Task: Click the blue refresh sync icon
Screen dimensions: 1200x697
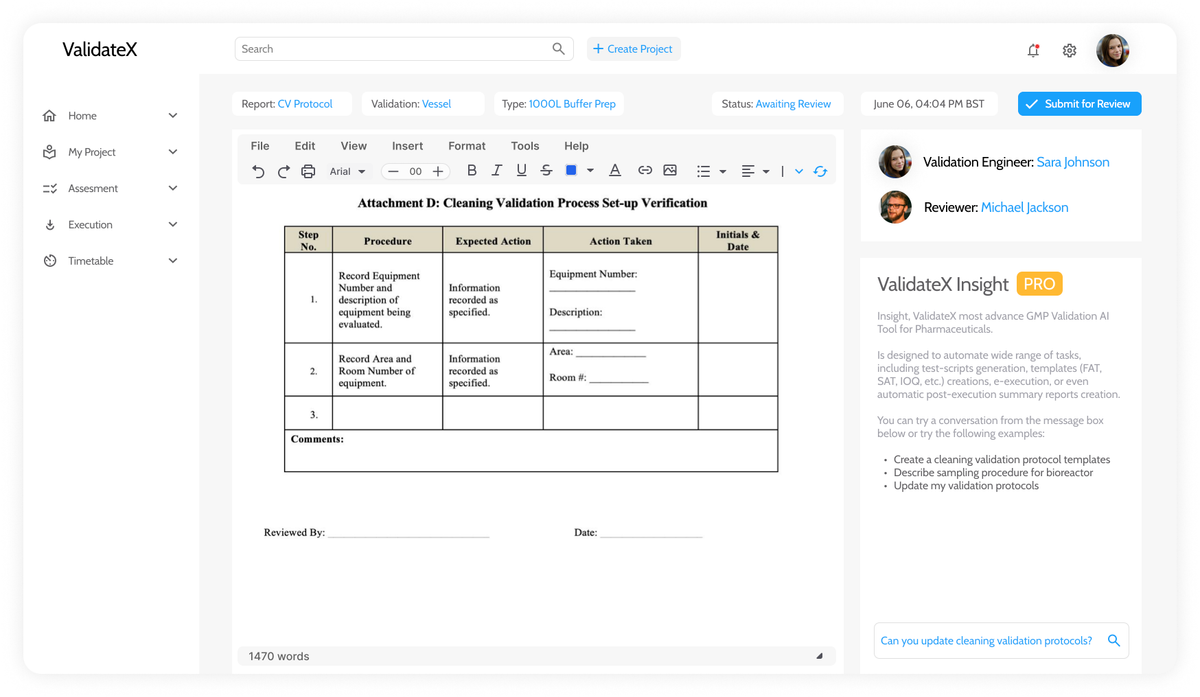Action: (x=820, y=171)
